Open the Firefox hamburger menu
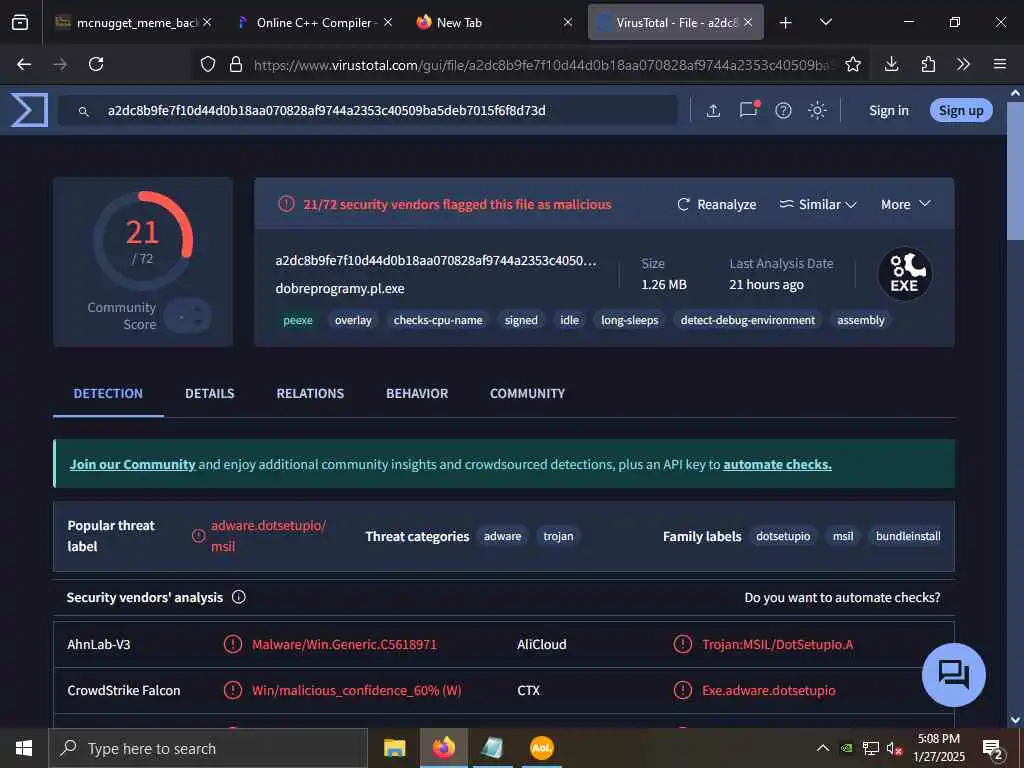 point(1000,64)
